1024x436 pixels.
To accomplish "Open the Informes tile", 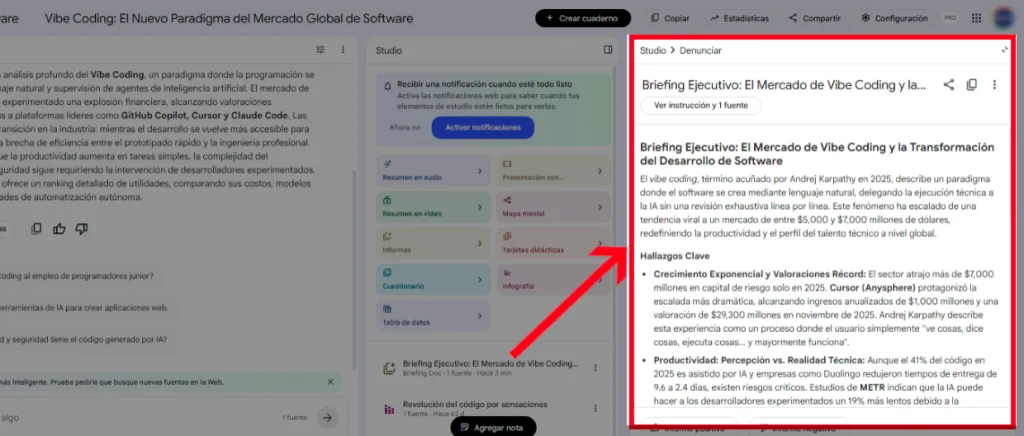I will point(434,243).
